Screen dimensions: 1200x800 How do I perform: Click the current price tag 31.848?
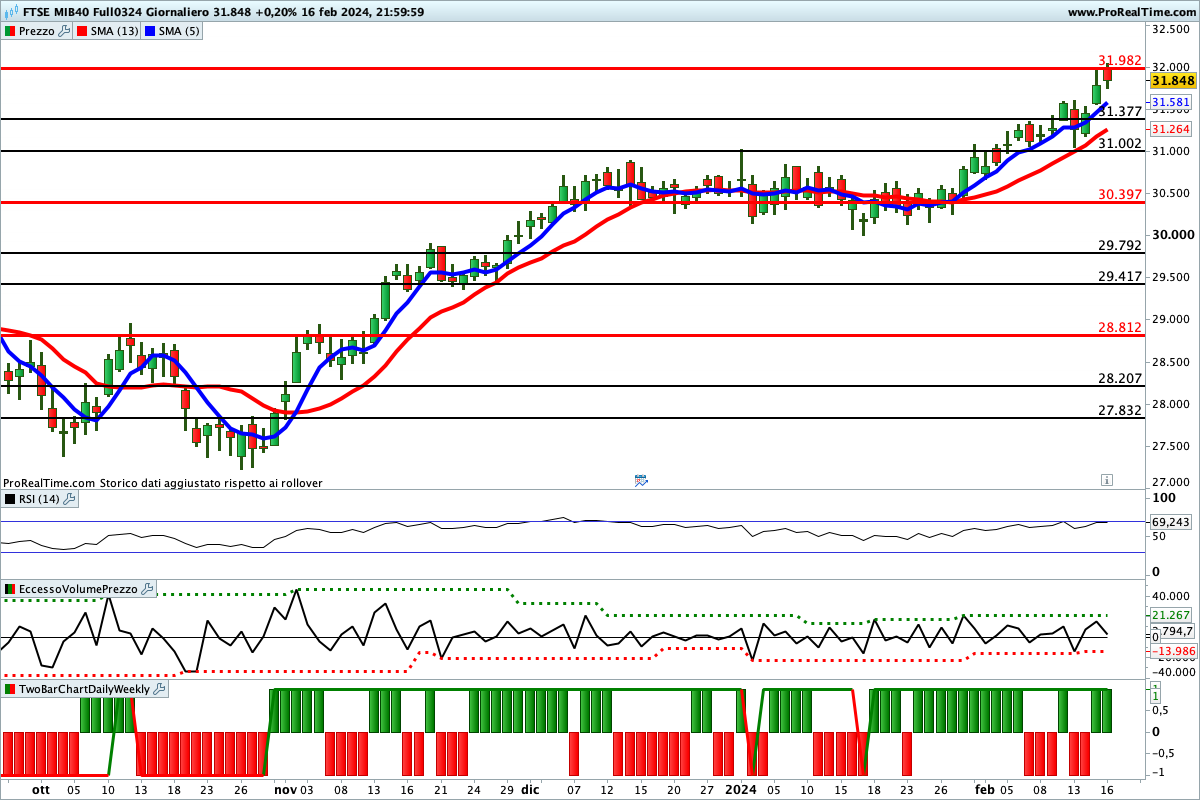[x=1173, y=81]
